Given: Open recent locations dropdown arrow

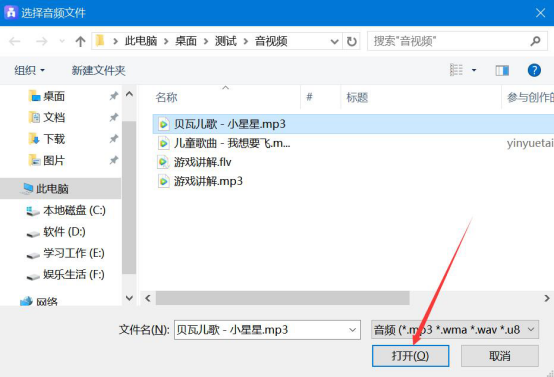Looking at the screenshot, I should pos(62,42).
